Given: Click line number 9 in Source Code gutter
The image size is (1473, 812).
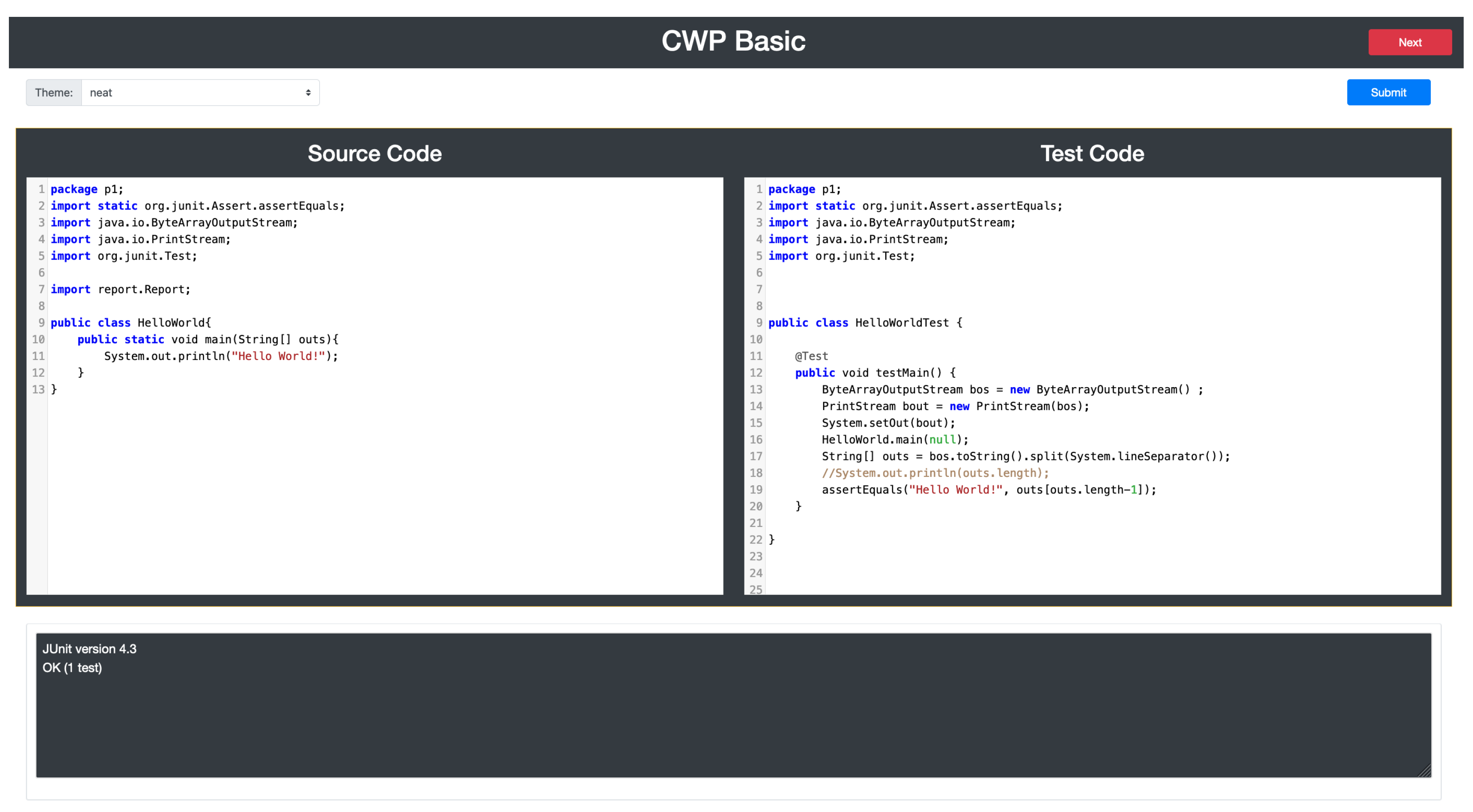Looking at the screenshot, I should point(41,323).
